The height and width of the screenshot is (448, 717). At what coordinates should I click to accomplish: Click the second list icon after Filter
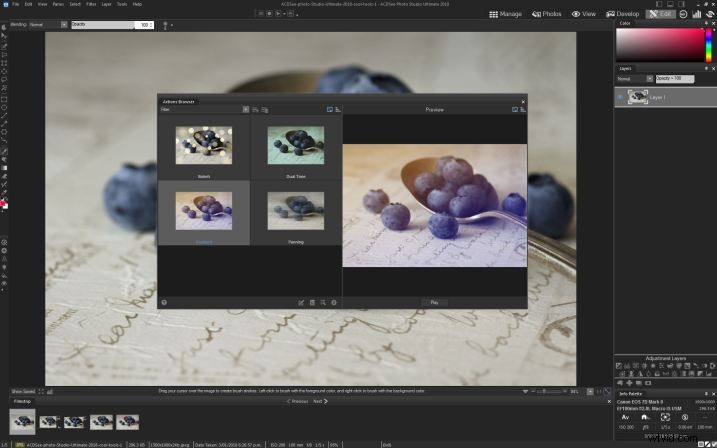265,110
